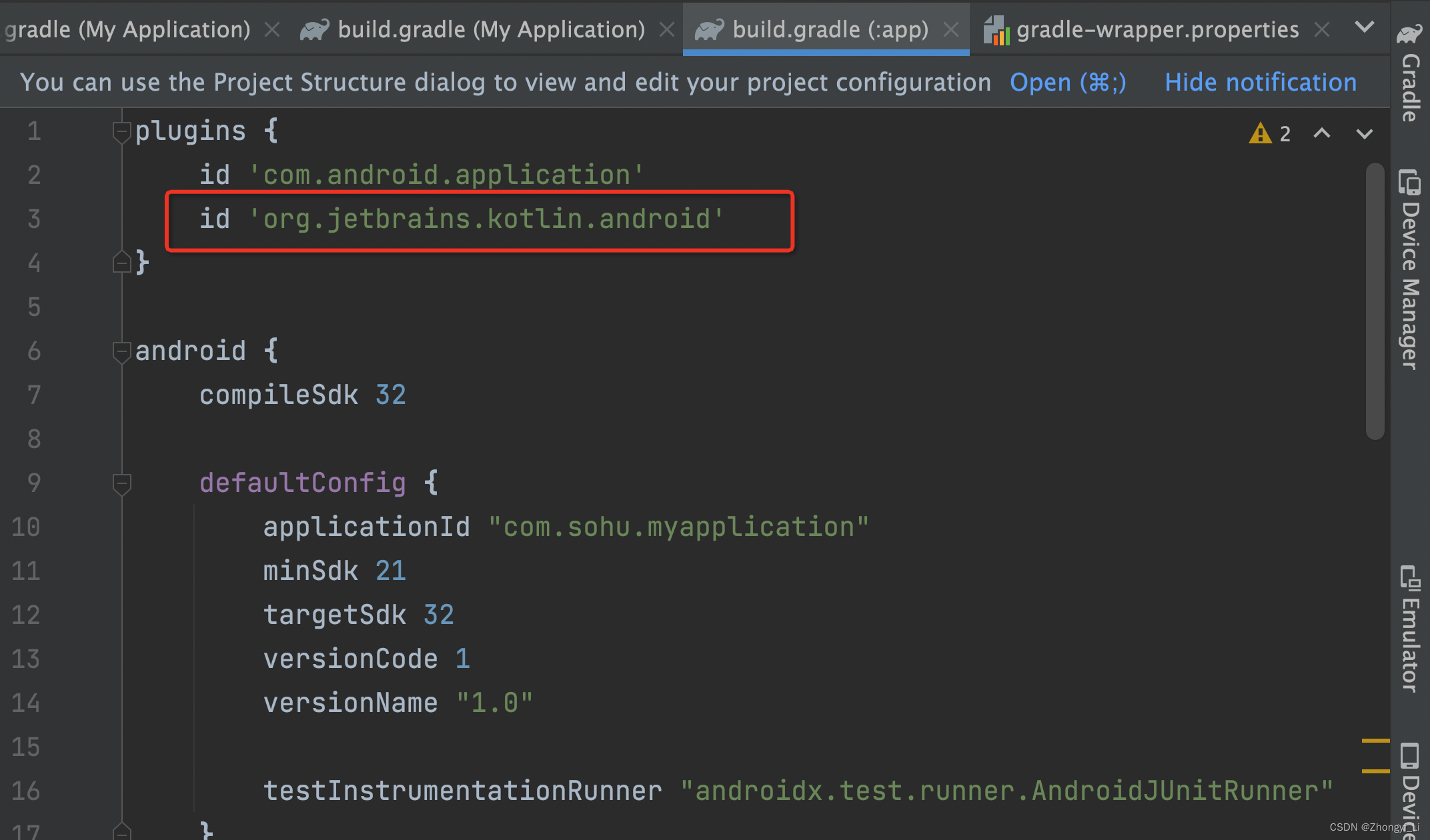
Task: Collapse the android block fold marker
Action: coord(121,352)
